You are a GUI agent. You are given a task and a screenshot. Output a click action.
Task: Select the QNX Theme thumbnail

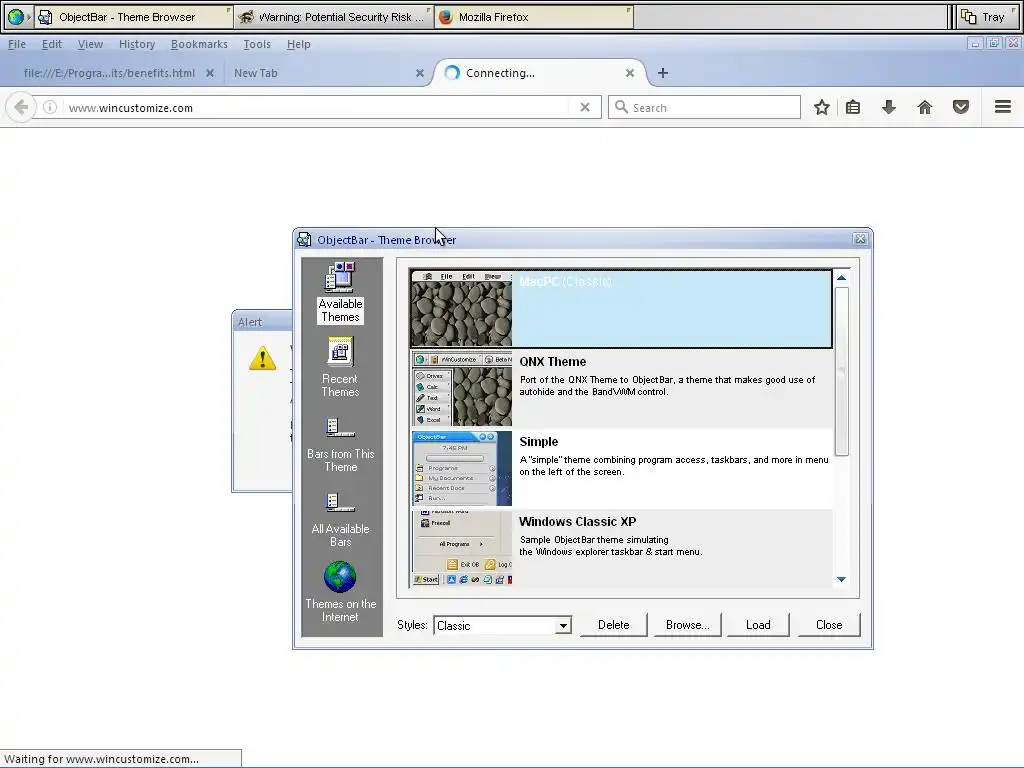462,389
